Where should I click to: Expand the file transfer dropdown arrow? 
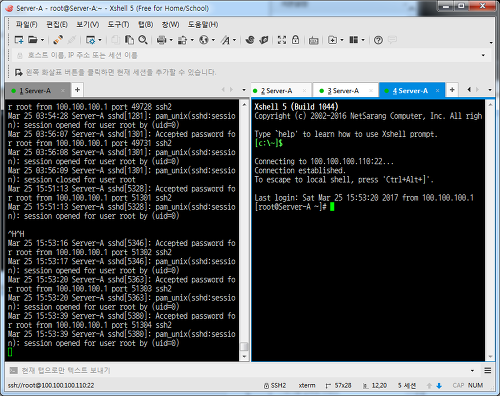[192, 40]
